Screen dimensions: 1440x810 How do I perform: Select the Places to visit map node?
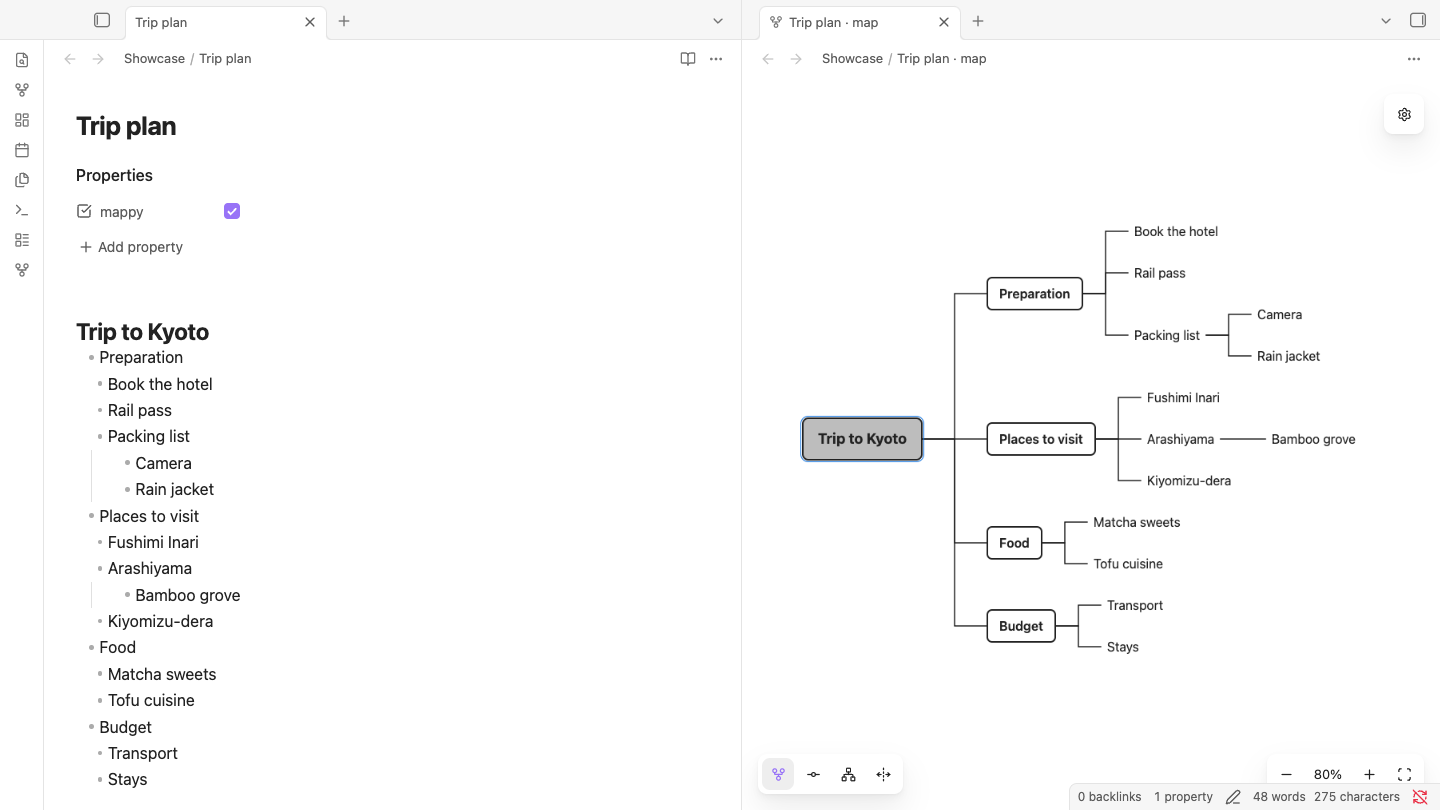coord(1041,439)
